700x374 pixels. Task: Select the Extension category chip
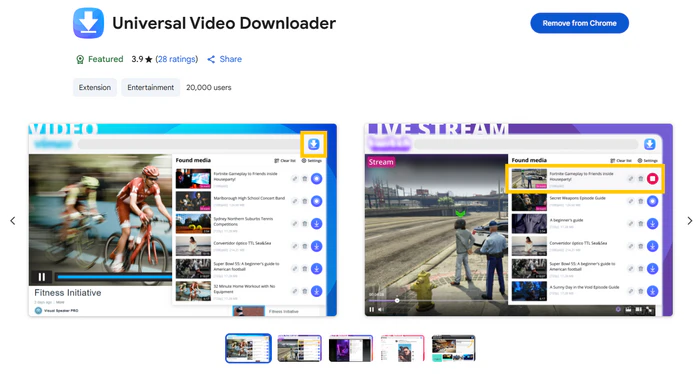95,87
